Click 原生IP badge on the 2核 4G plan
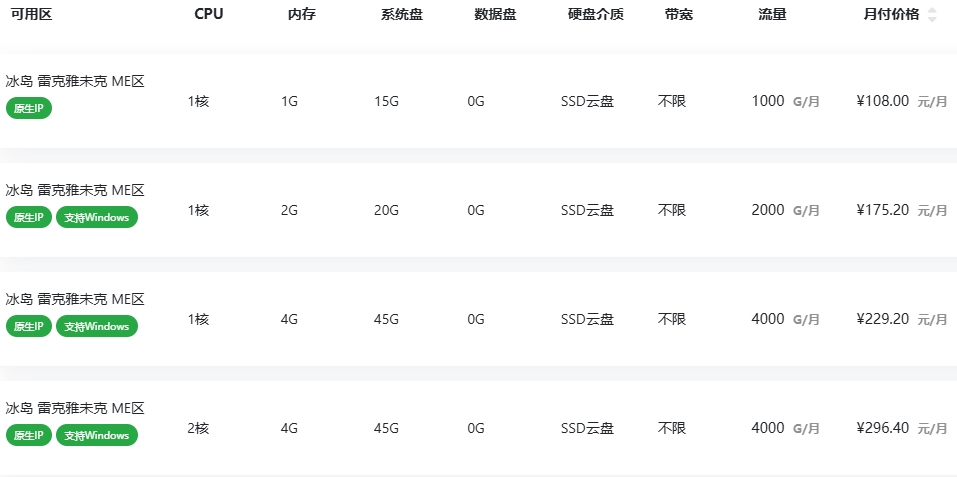 pyautogui.click(x=28, y=435)
